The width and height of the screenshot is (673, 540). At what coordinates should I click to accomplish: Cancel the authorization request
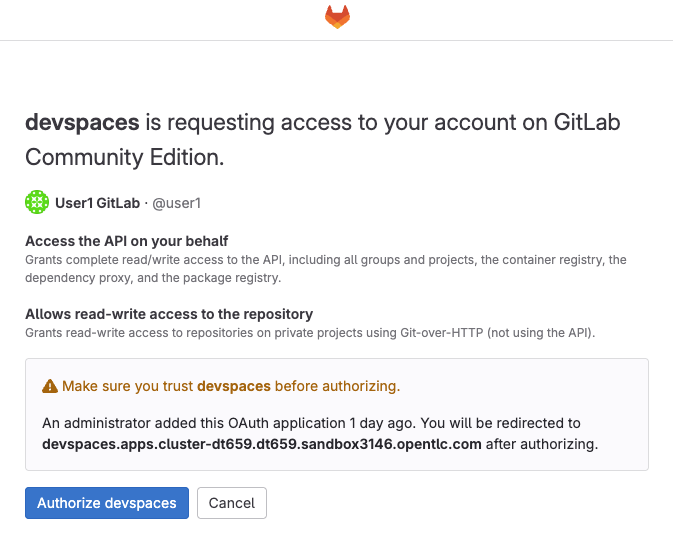tap(232, 503)
